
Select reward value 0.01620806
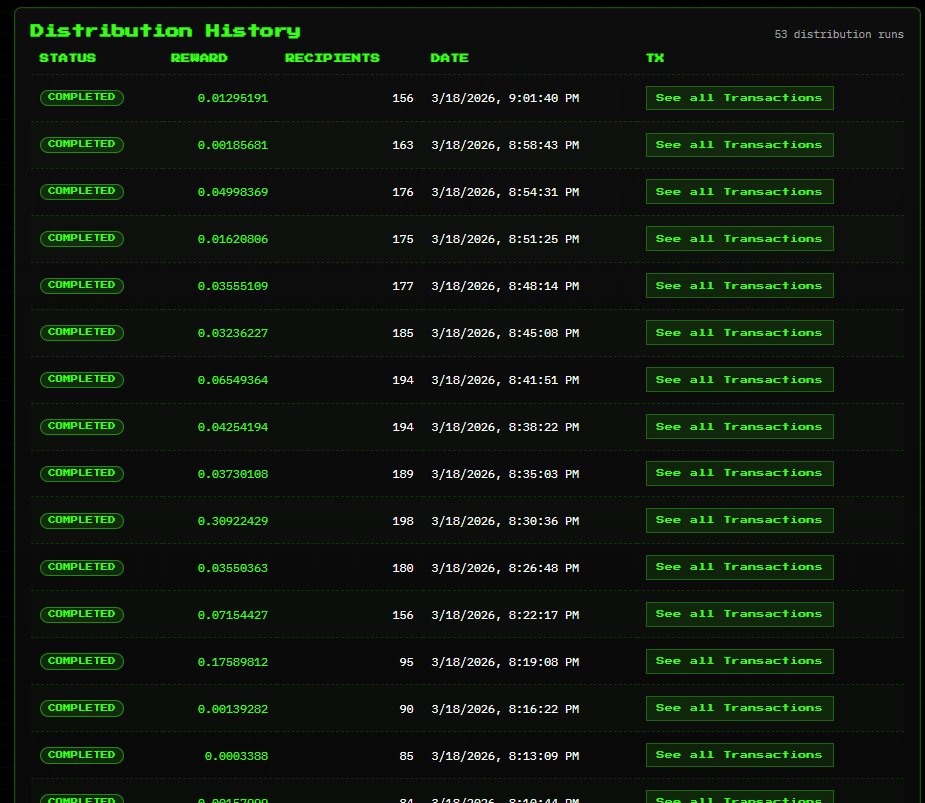[x=233, y=239]
